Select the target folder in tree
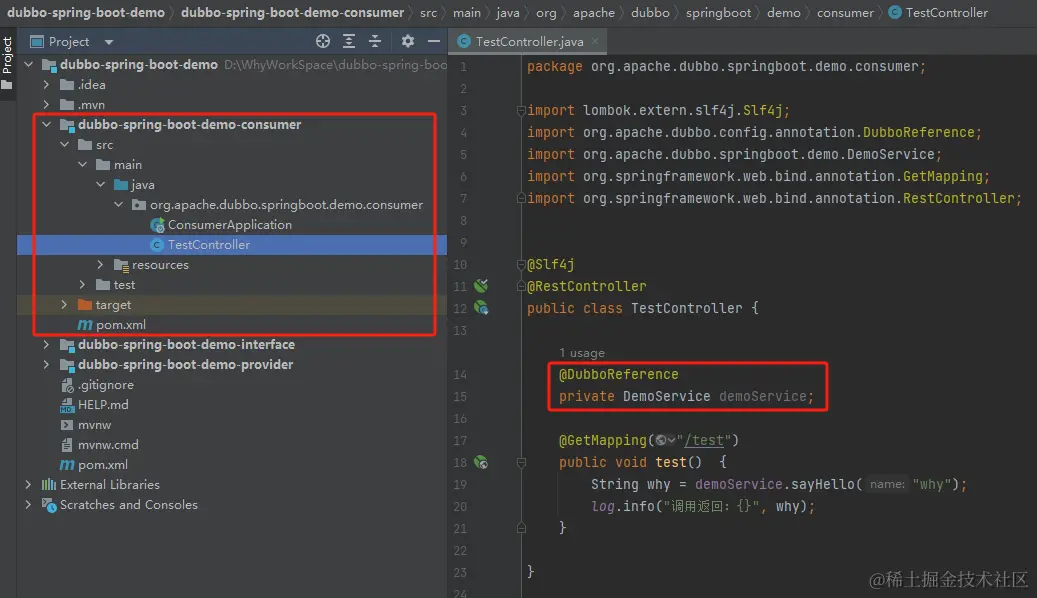This screenshot has height=598, width=1037. 113,304
